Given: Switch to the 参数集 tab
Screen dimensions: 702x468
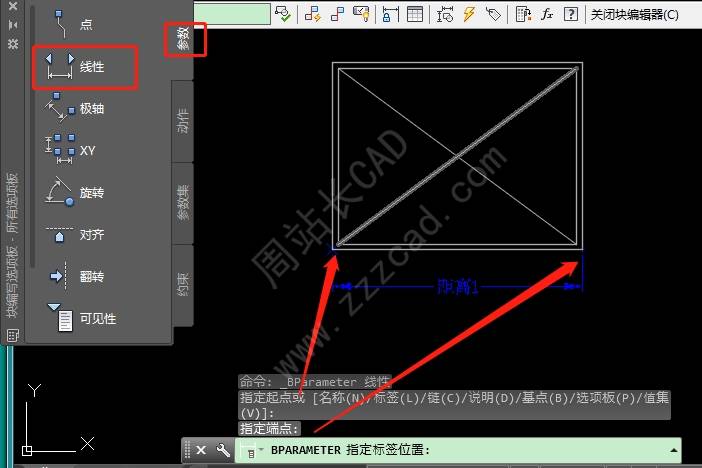Looking at the screenshot, I should point(182,202).
